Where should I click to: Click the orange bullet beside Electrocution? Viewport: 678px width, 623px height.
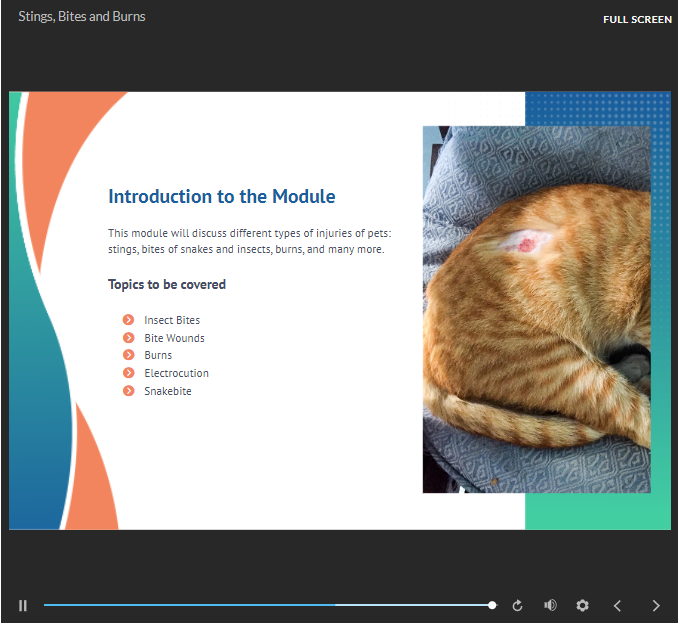[128, 373]
